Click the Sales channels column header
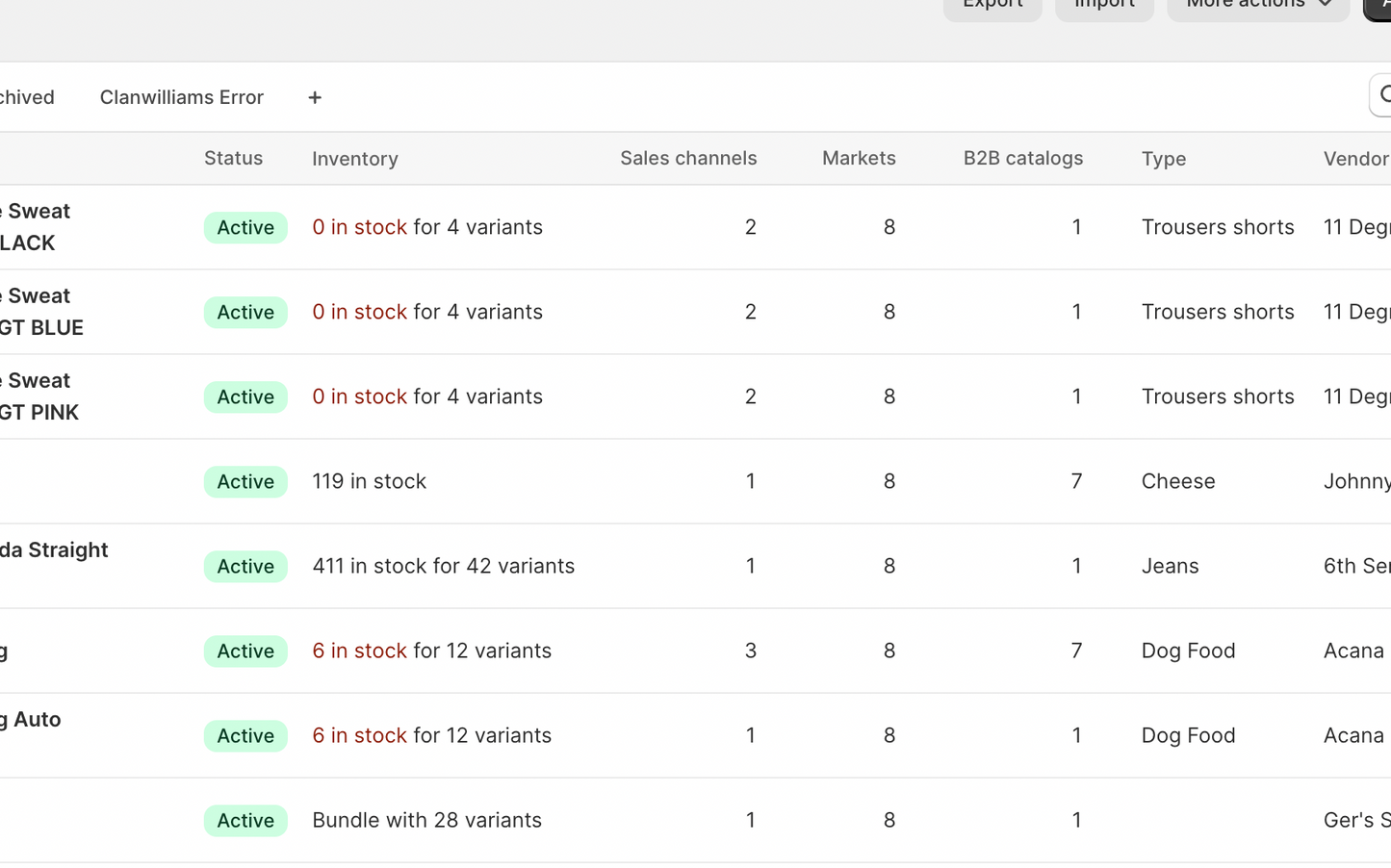The image size is (1391, 868). click(688, 158)
